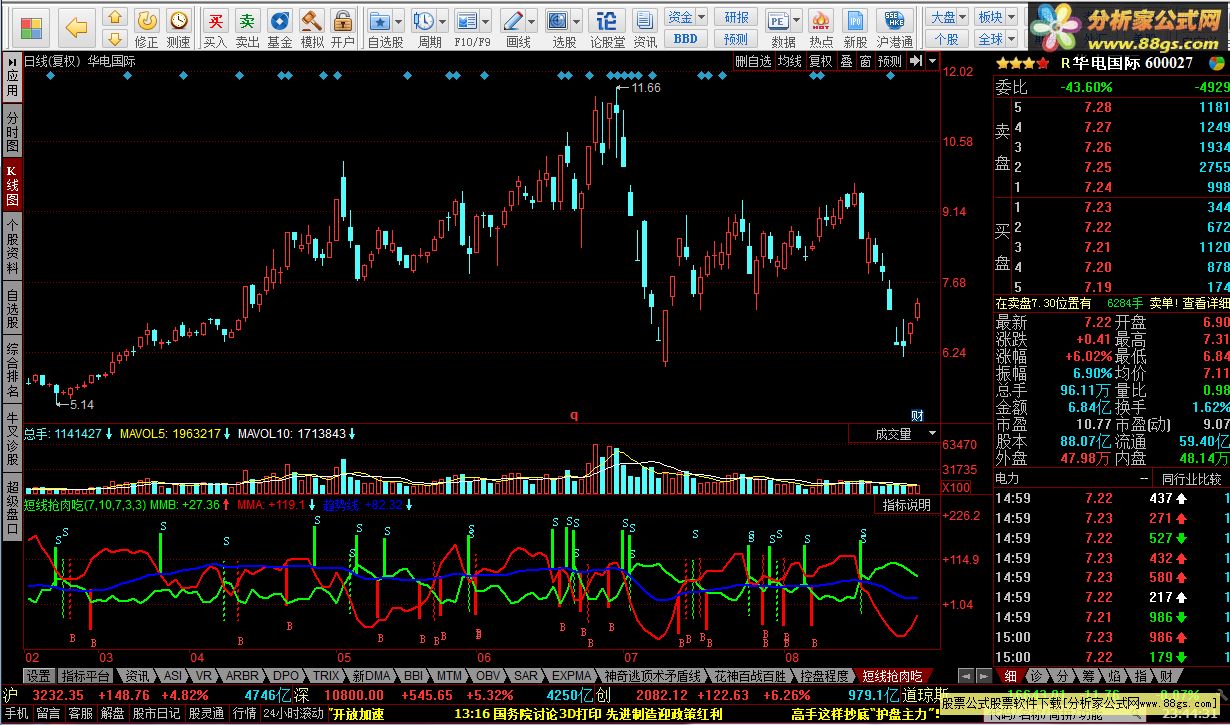Select the SAR indicator tab
This screenshot has height=725, width=1230.
(x=526, y=676)
